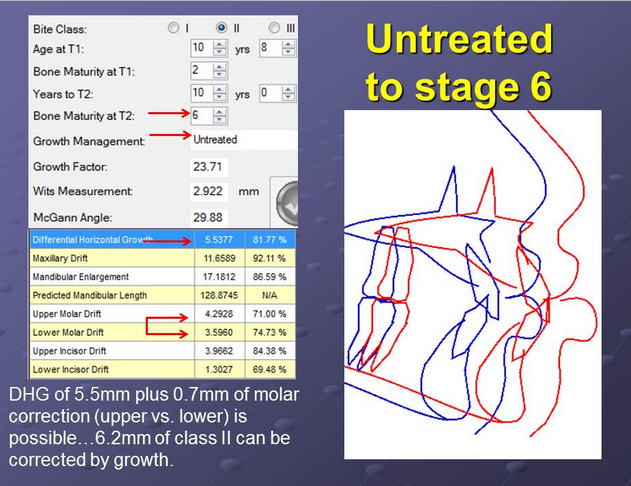Click the Wits Measurement value field
Viewport: 631px width, 486px height.
[x=213, y=190]
